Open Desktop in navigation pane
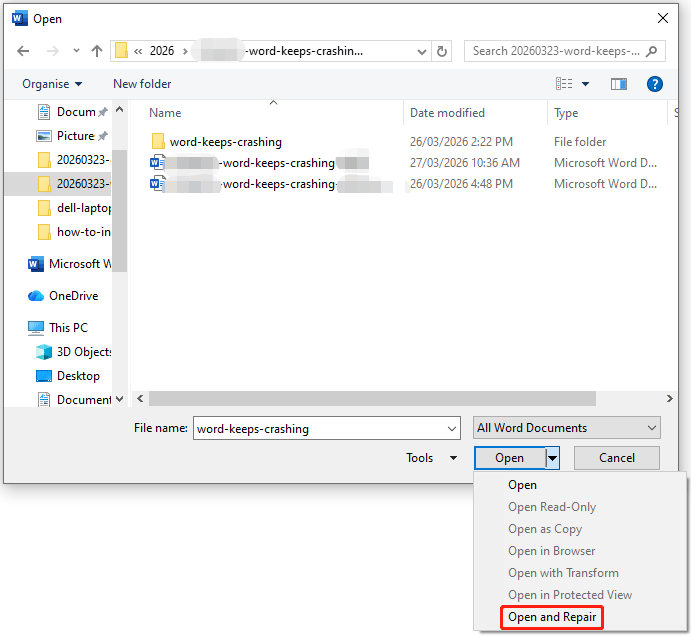The height and width of the screenshot is (636, 691). 67,376
